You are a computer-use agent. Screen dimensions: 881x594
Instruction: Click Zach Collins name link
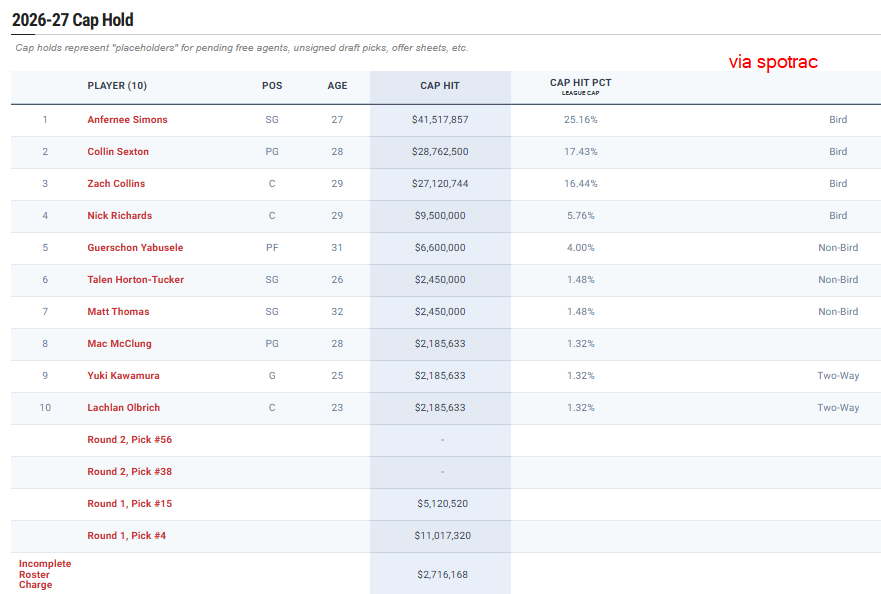116,184
